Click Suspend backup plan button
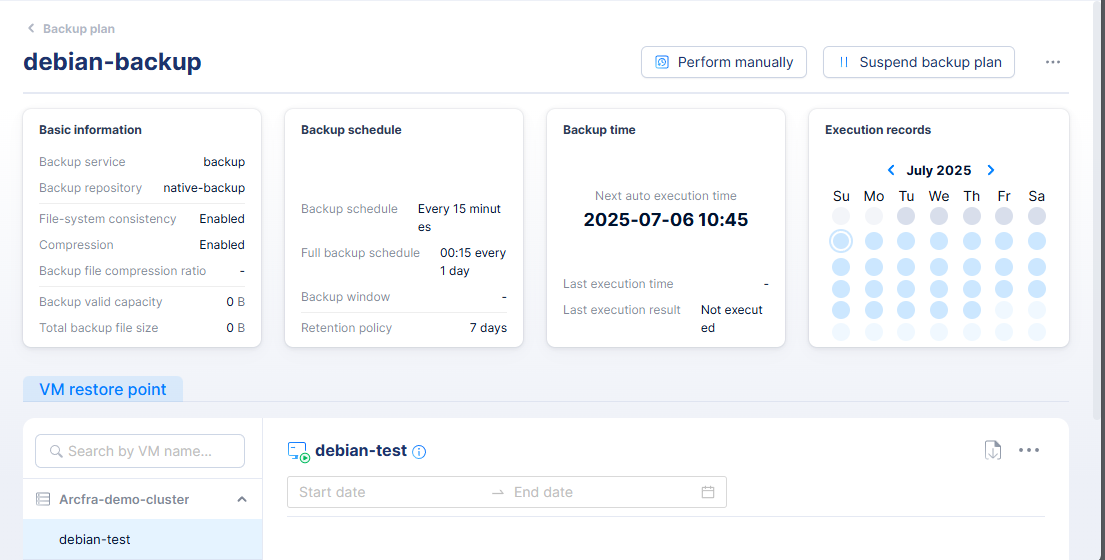The width and height of the screenshot is (1105, 560). [x=919, y=62]
